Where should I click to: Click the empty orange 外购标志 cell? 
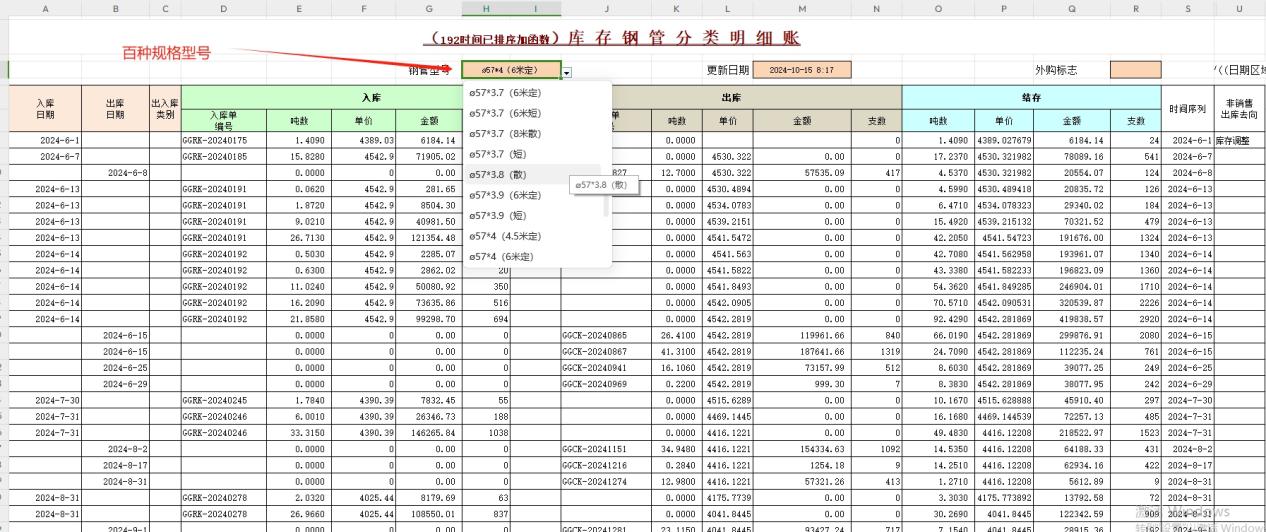tap(1135, 71)
